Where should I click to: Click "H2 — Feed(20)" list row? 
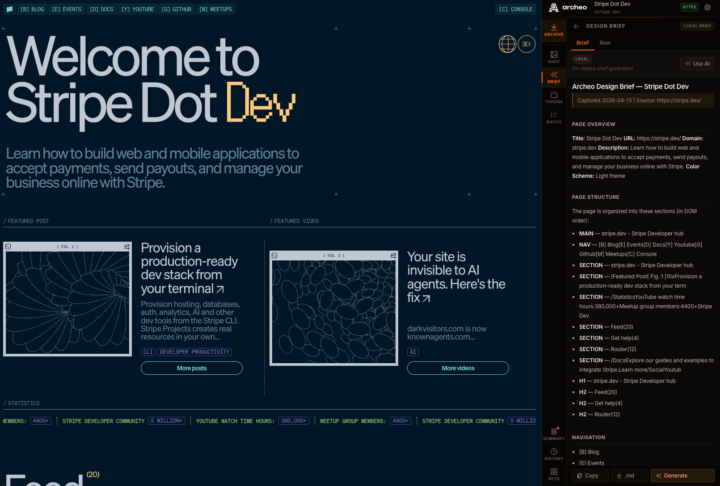pyautogui.click(x=597, y=392)
